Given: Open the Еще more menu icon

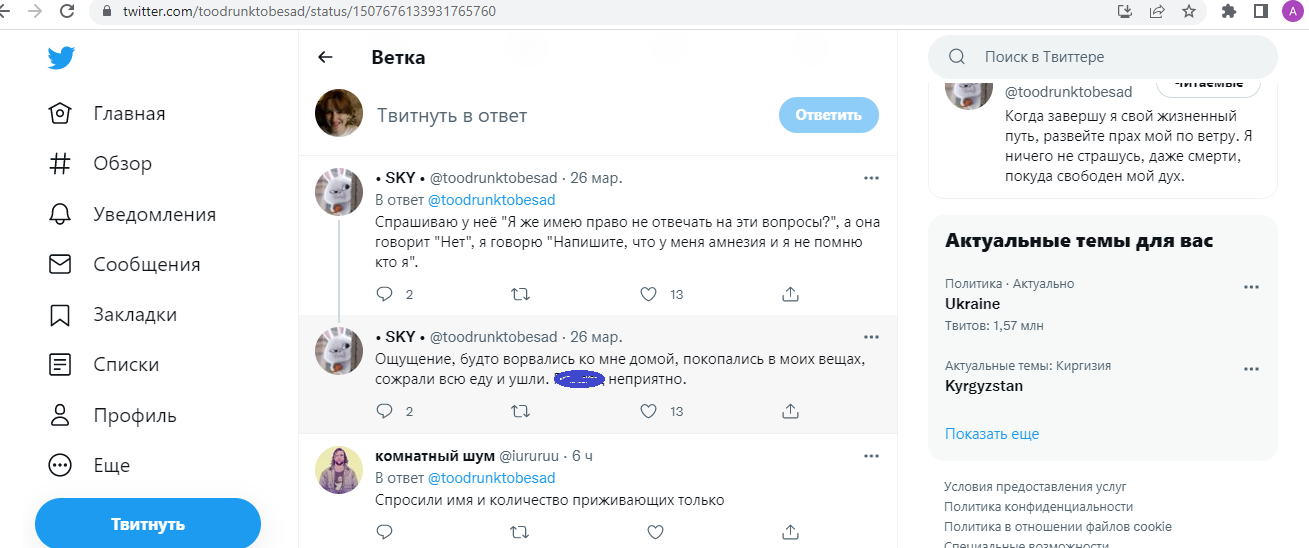Looking at the screenshot, I should pyautogui.click(x=60, y=465).
